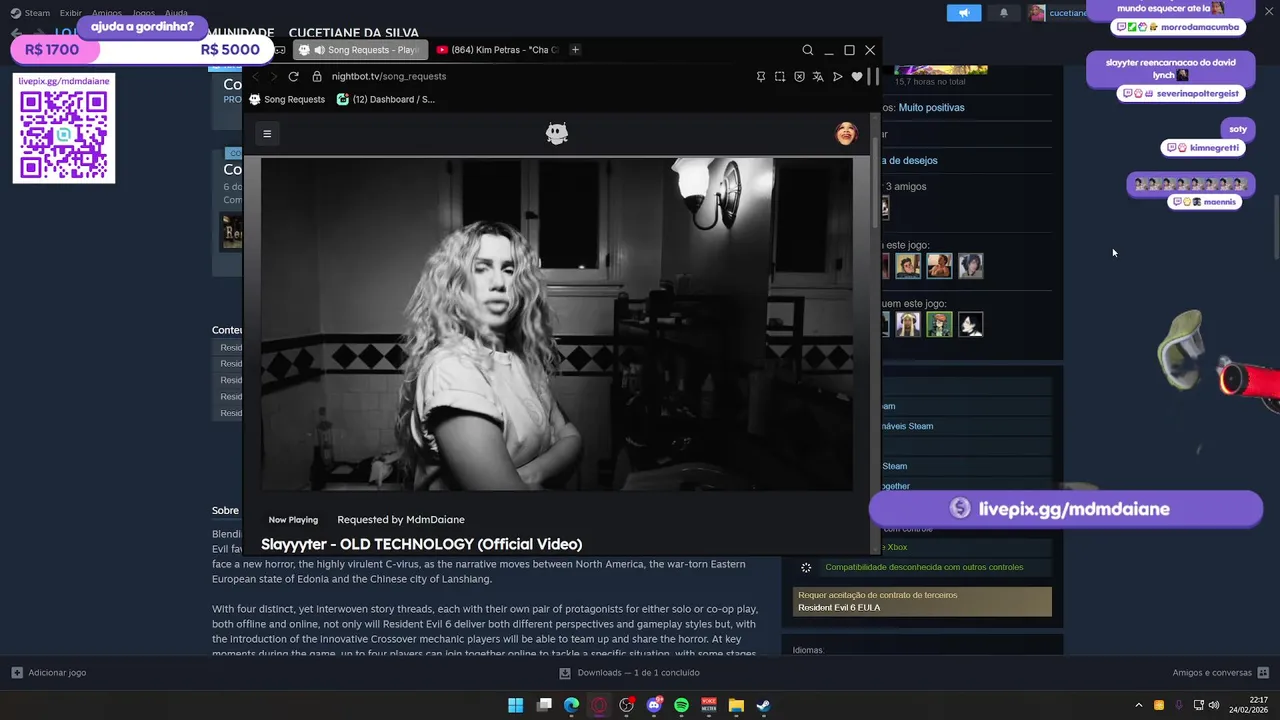The width and height of the screenshot is (1280, 720).
Task: Open the translate page icon
Action: coord(818,76)
